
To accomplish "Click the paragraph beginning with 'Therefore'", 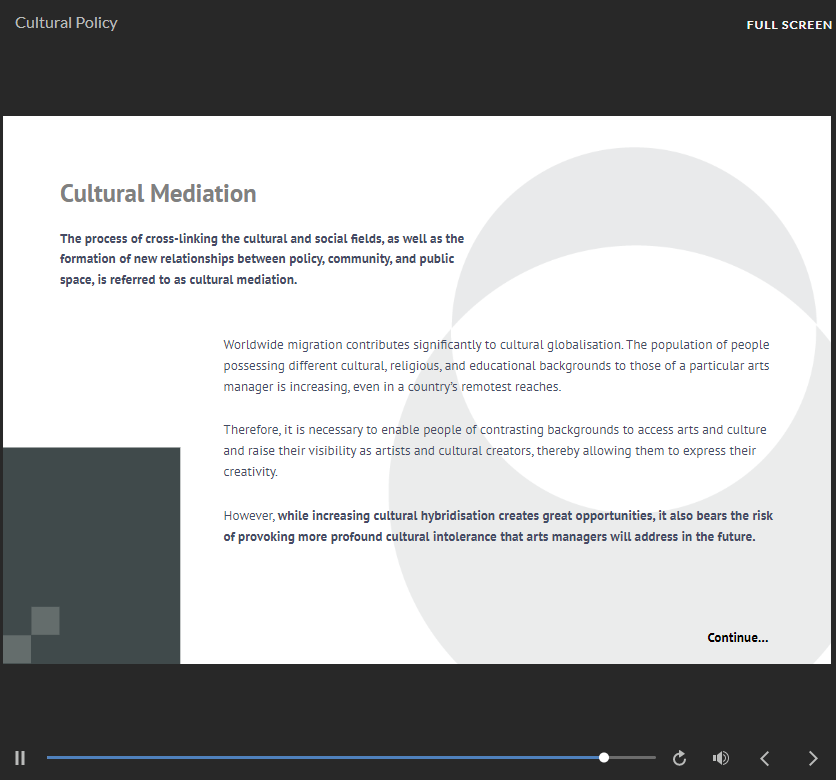I will 495,451.
